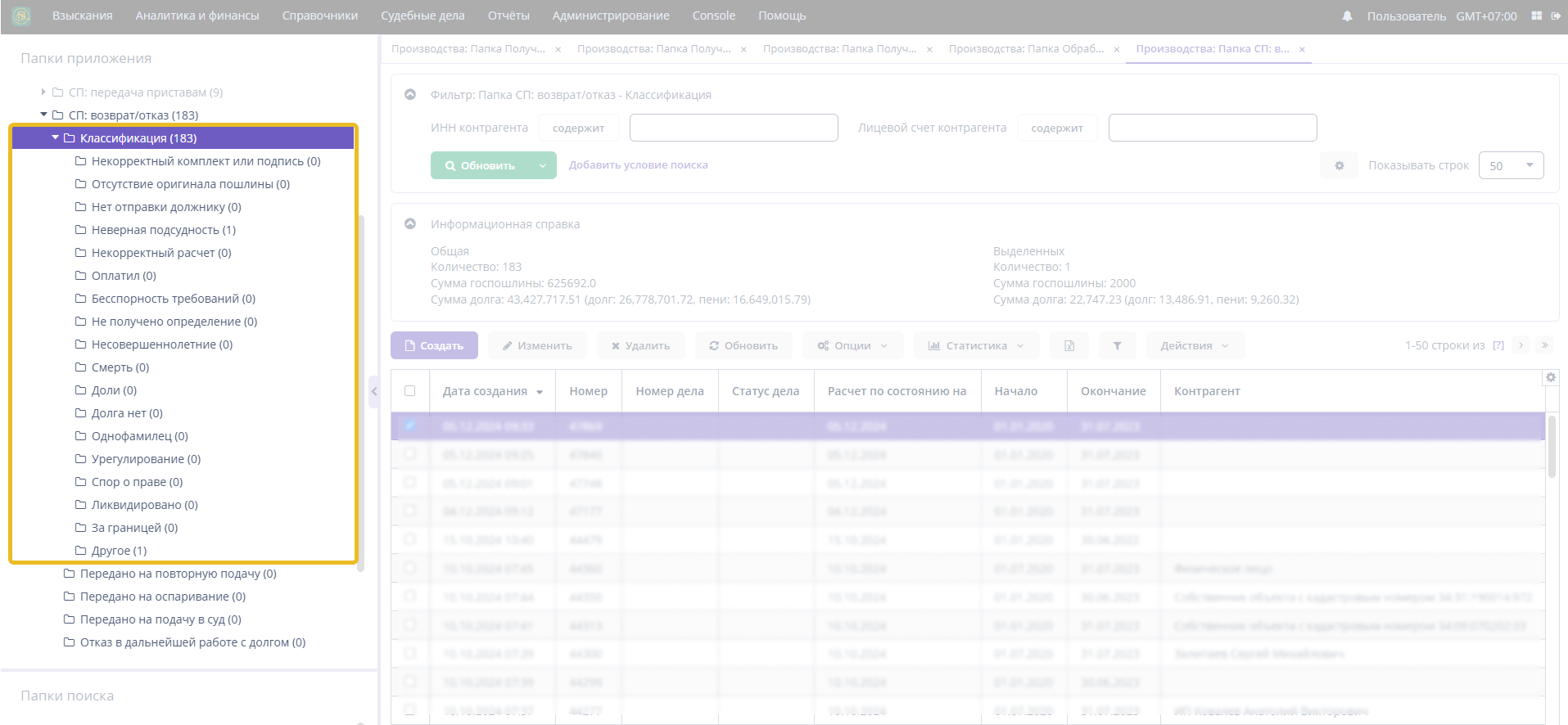1568x725 pixels.
Task: Go to last page double-arrow icon
Action: tap(1545, 345)
